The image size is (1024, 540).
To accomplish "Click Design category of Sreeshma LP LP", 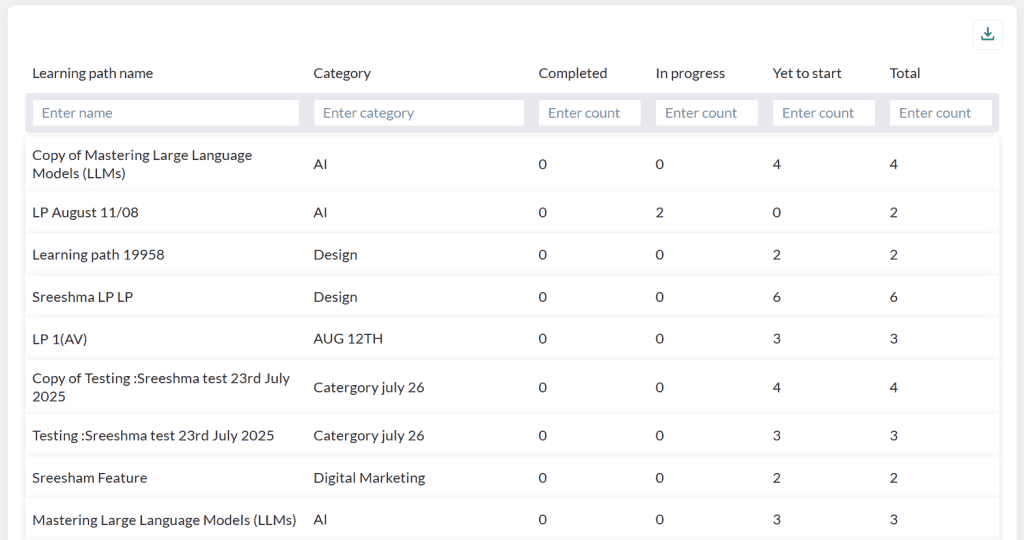I will (335, 297).
